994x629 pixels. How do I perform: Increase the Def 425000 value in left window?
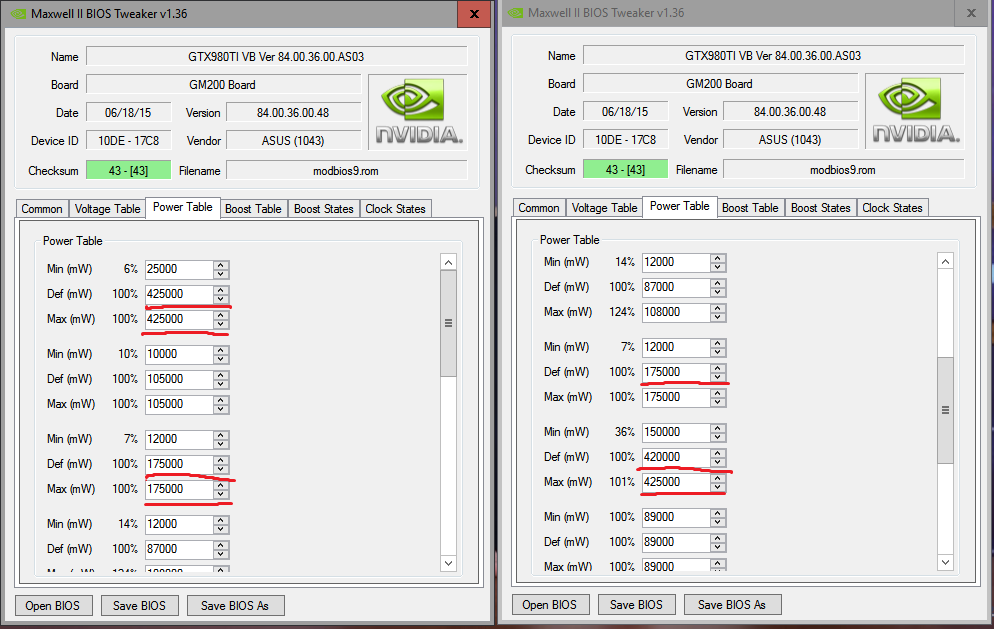[x=221, y=290]
